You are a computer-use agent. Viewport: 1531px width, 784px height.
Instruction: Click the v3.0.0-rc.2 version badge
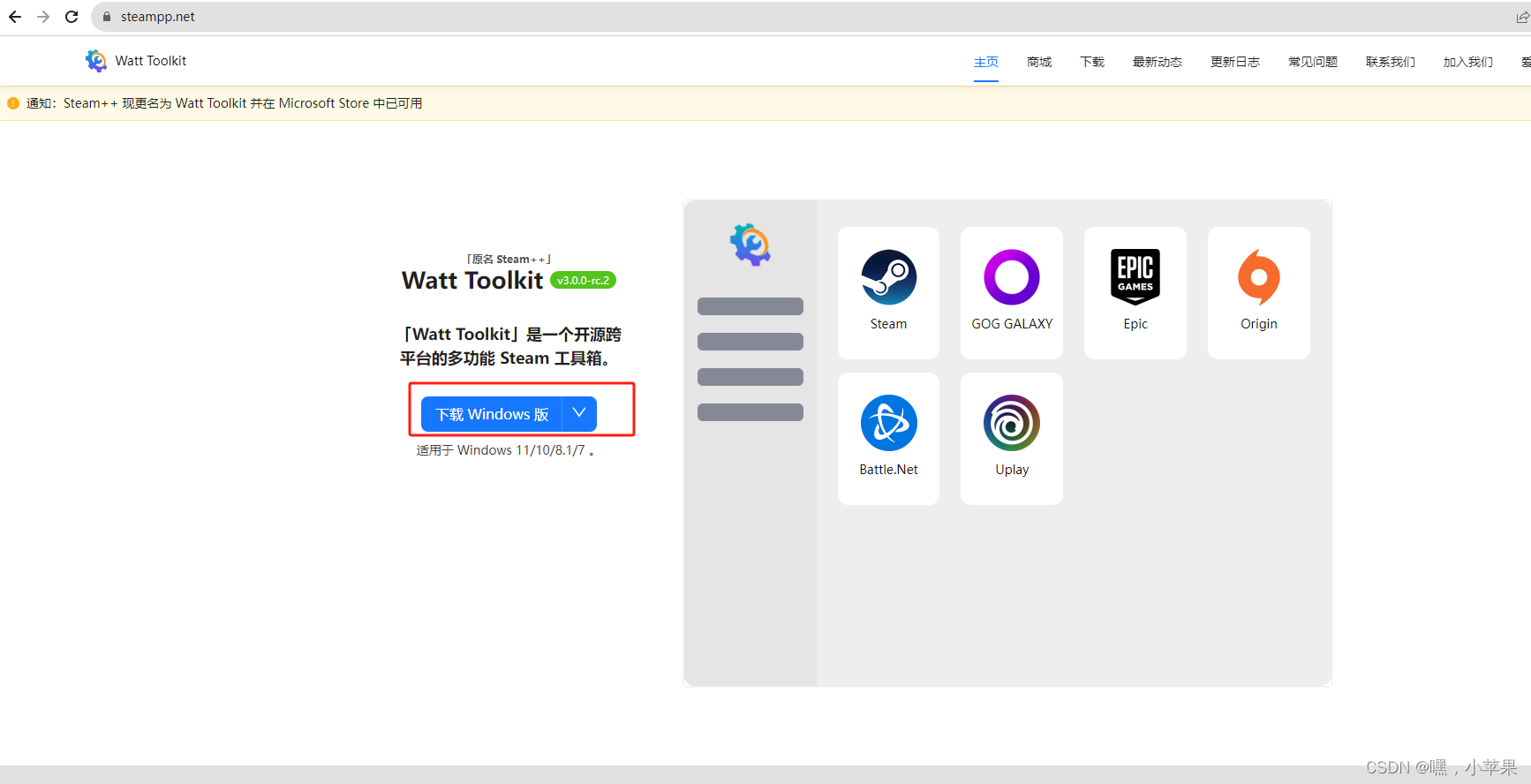coord(583,280)
